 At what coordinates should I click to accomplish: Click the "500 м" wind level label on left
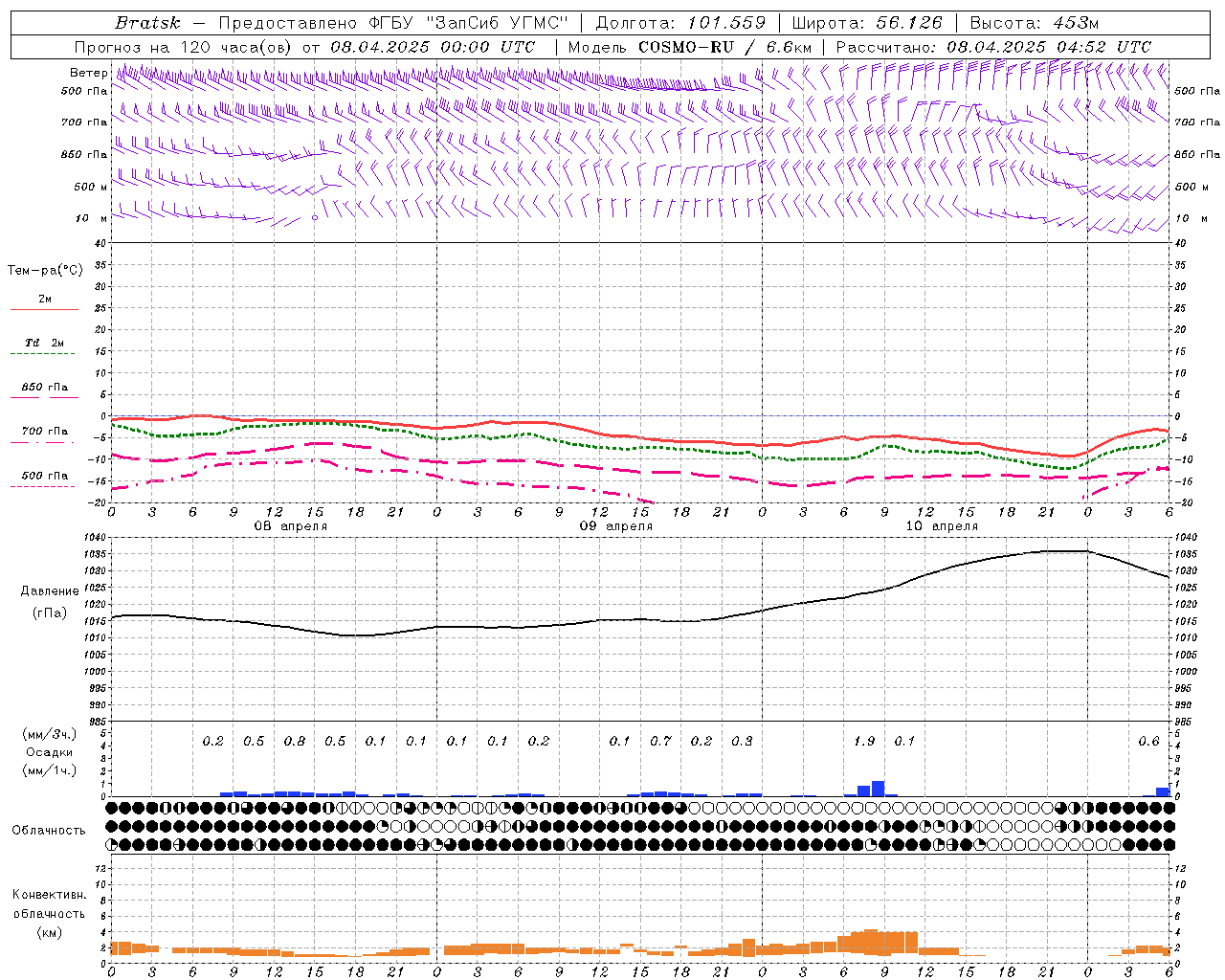click(x=91, y=187)
